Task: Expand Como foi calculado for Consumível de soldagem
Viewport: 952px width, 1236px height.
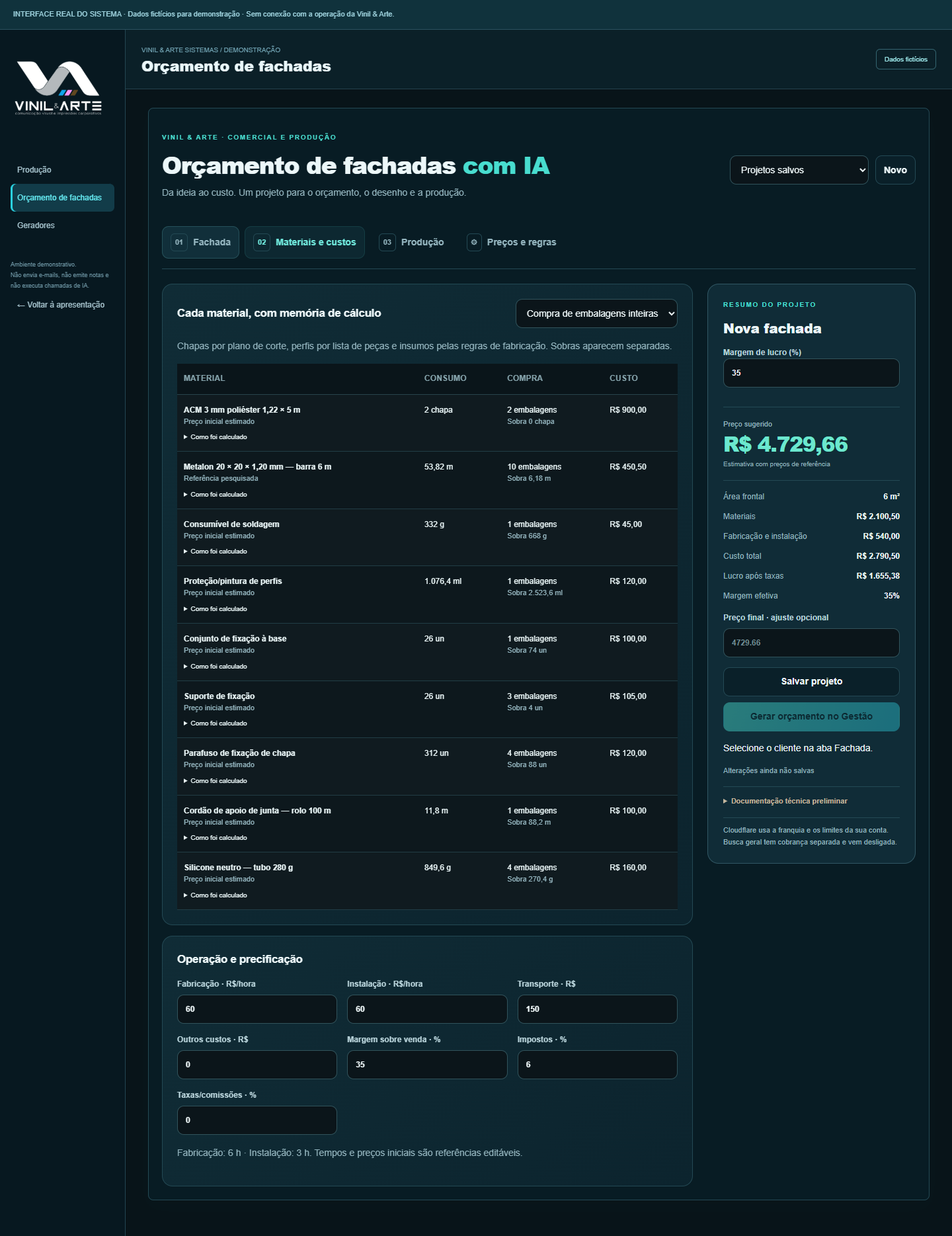Action: (216, 552)
